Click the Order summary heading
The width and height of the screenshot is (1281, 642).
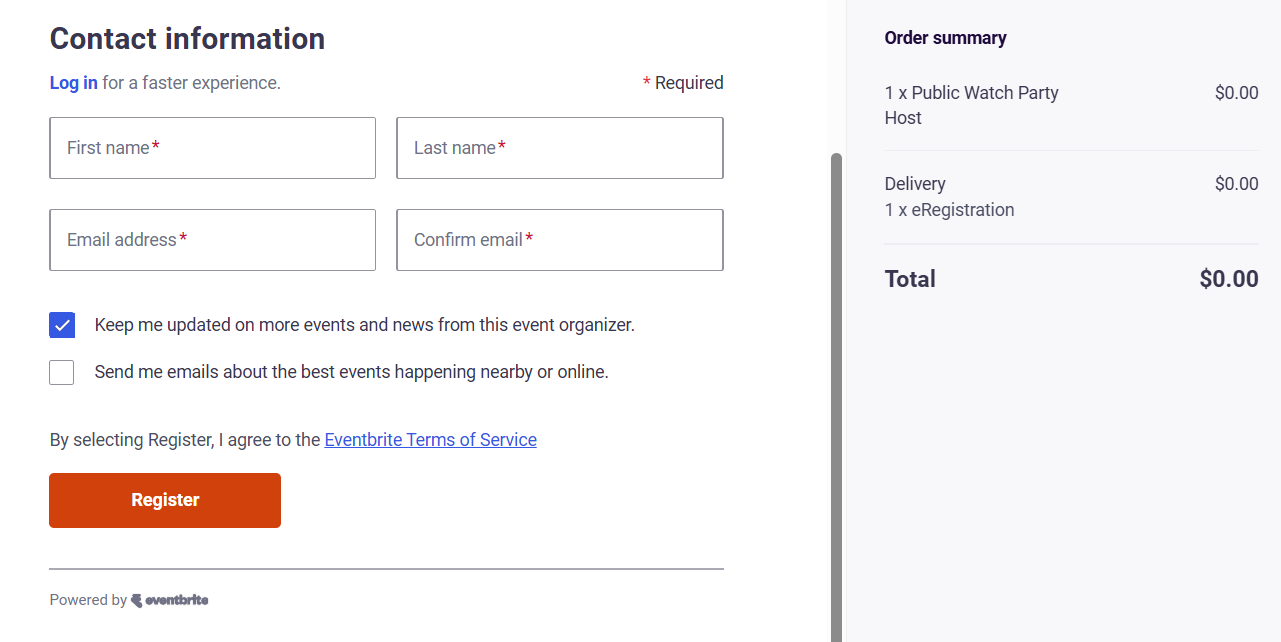point(945,38)
